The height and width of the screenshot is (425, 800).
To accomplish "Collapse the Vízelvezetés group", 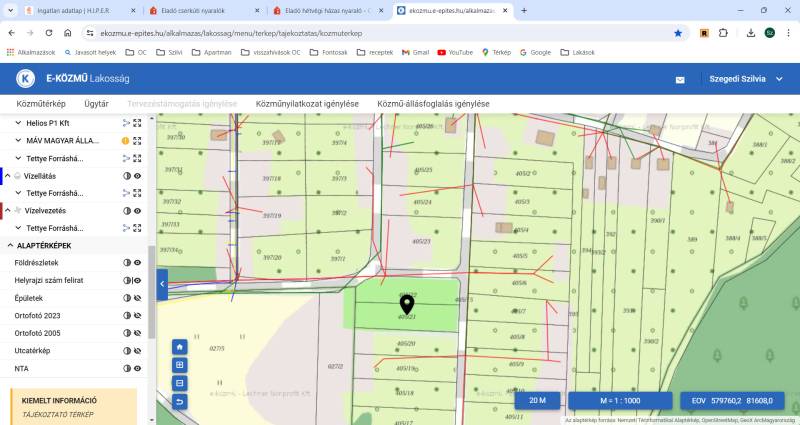I will tap(8, 210).
